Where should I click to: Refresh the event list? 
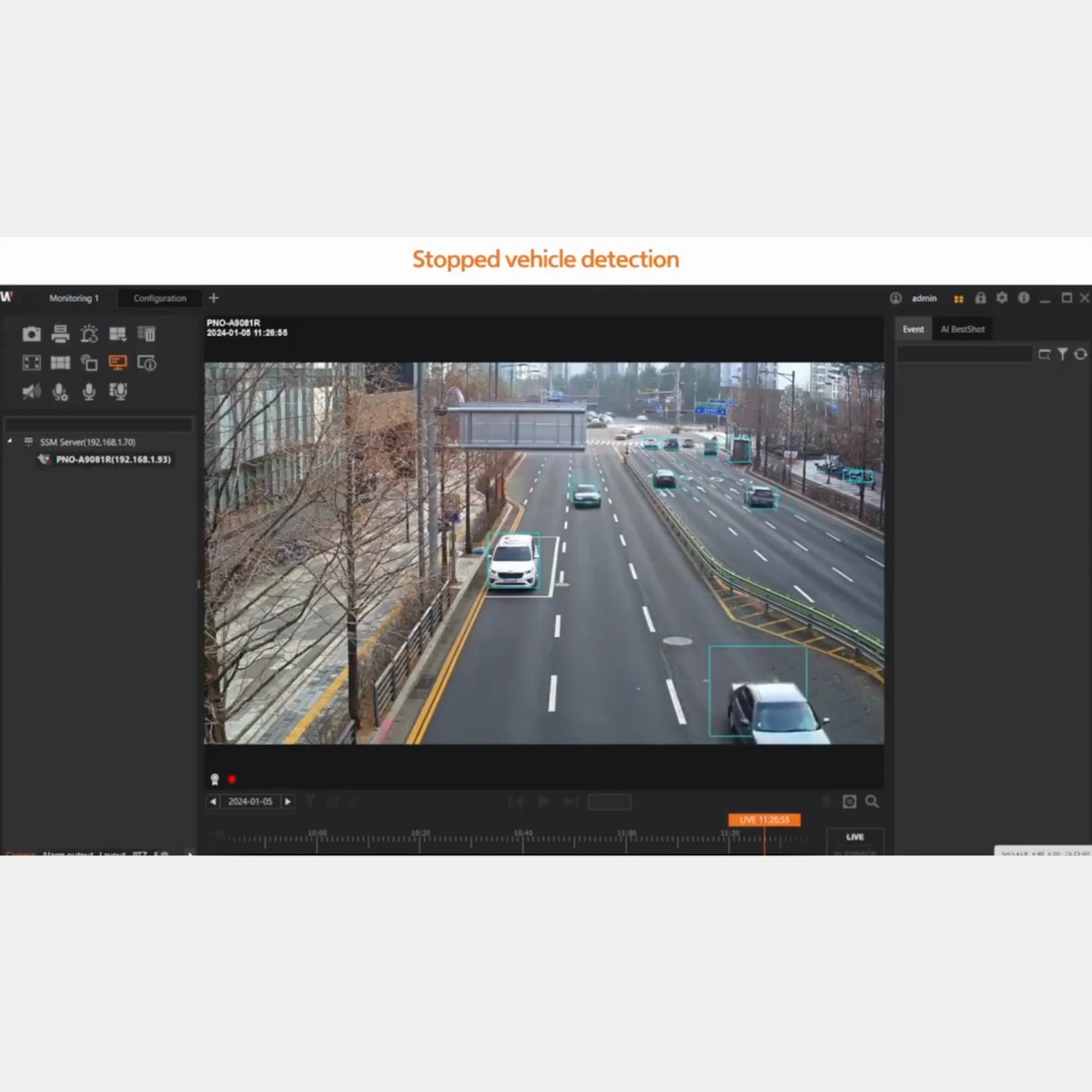1080,354
